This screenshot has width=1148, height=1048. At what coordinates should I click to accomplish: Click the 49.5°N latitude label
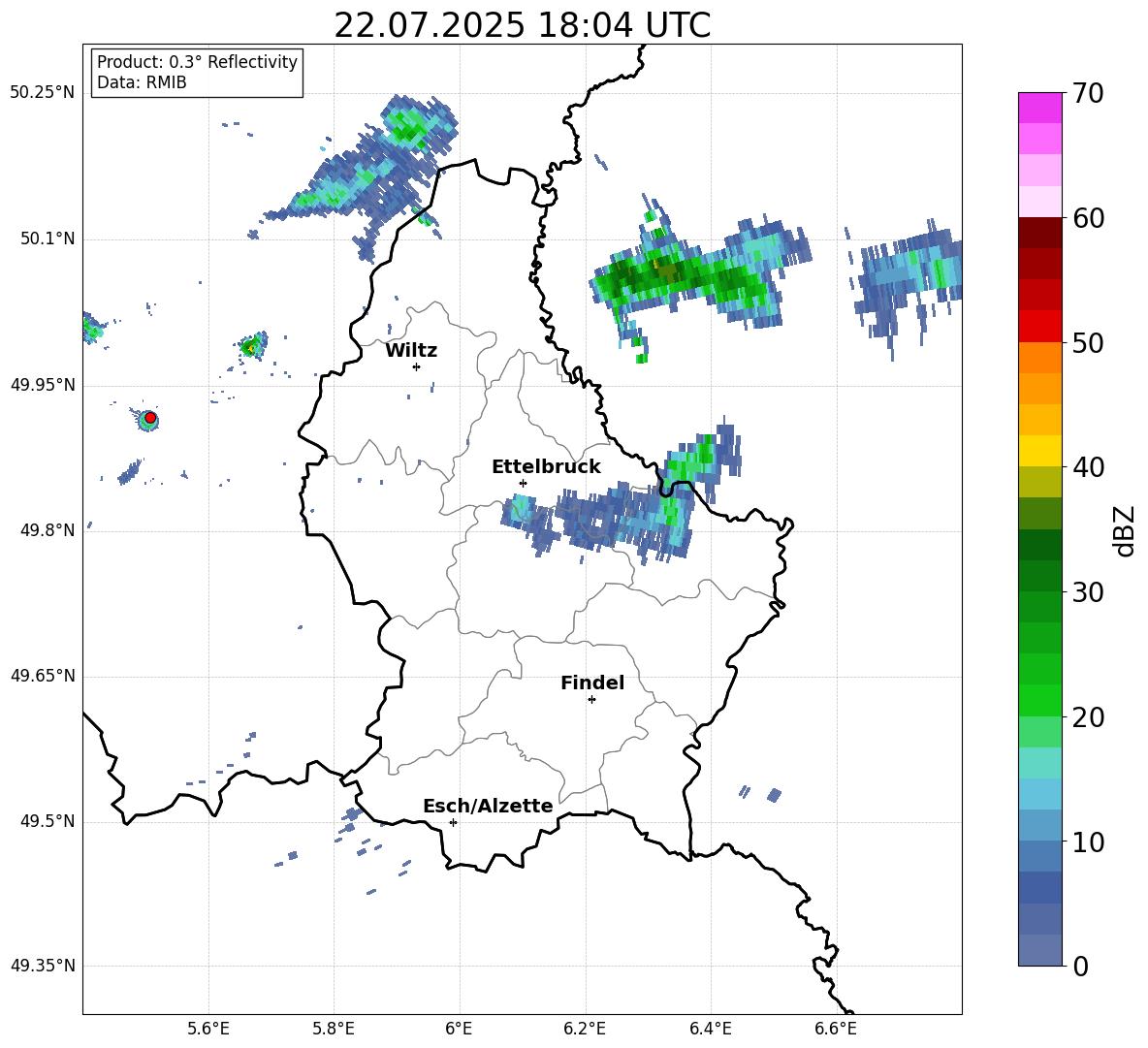click(x=48, y=822)
